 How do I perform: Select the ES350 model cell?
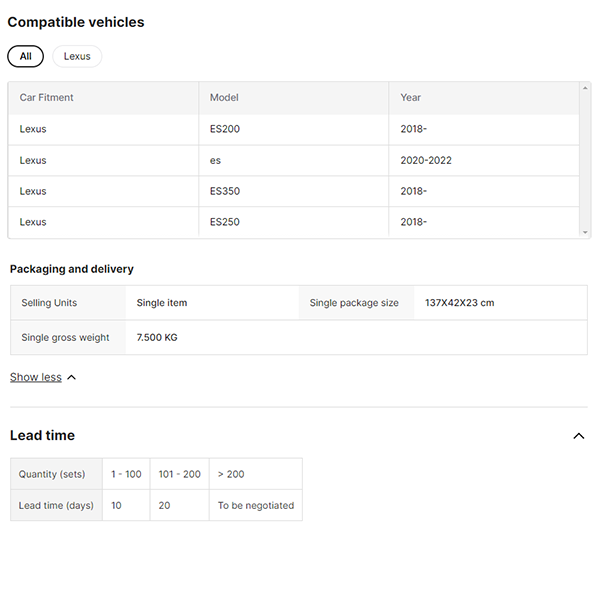pos(225,191)
